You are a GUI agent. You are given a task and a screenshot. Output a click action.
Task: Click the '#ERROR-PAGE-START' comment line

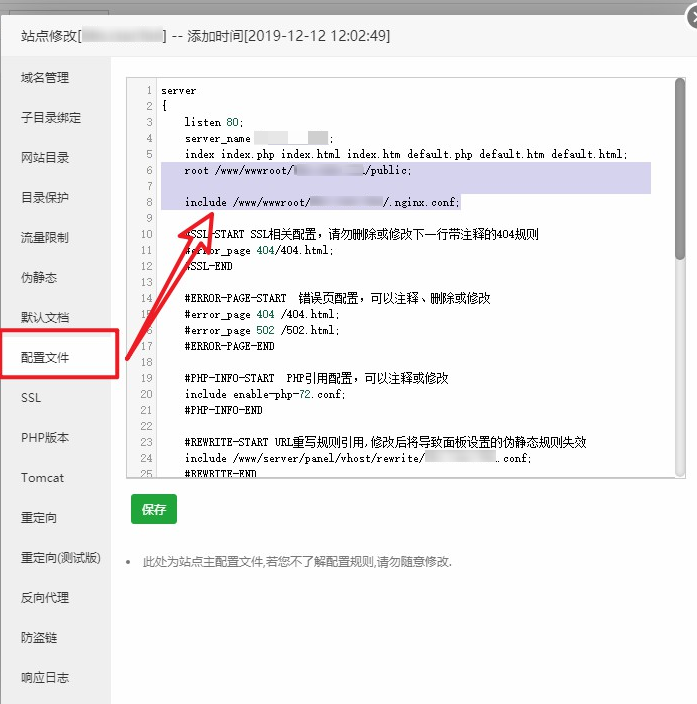pyautogui.click(x=337, y=298)
